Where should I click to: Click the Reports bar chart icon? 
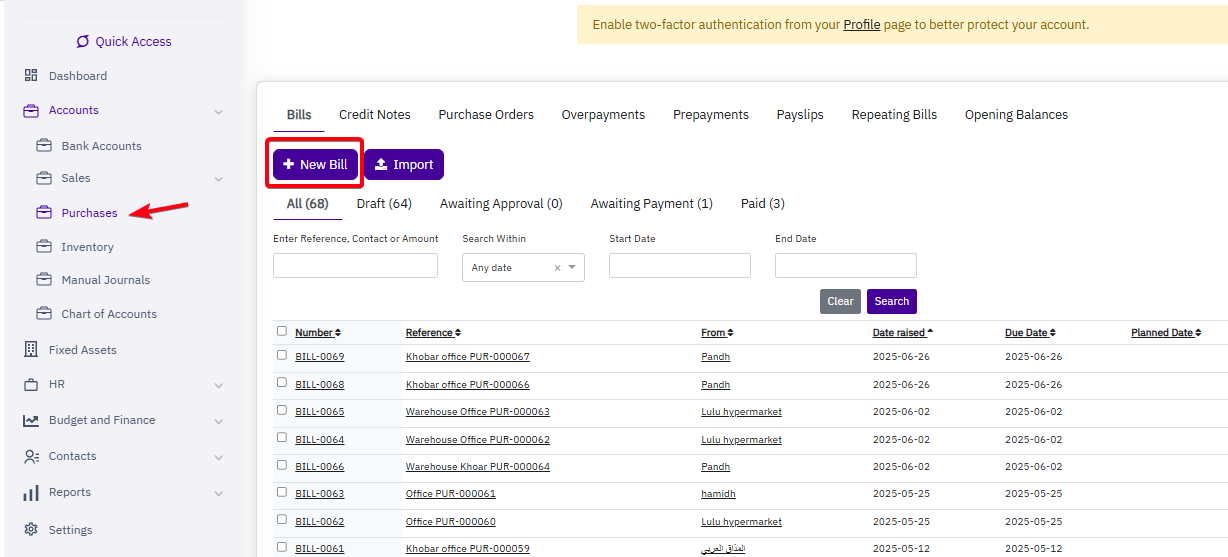(x=31, y=492)
